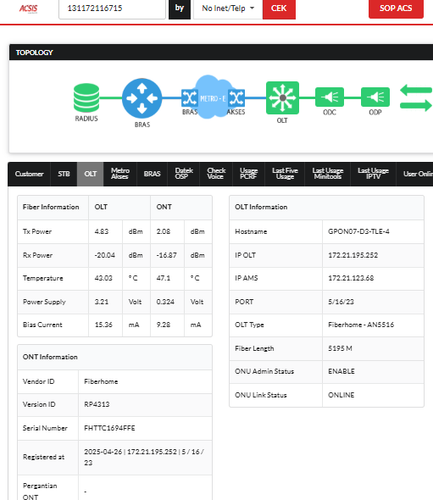Click the red CEK button
Image resolution: width=433 pixels, height=500 pixels.
click(279, 8)
